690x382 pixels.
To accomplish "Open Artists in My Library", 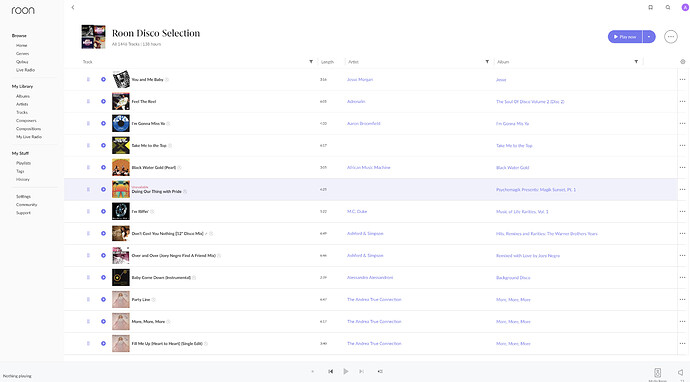I will 22,104.
